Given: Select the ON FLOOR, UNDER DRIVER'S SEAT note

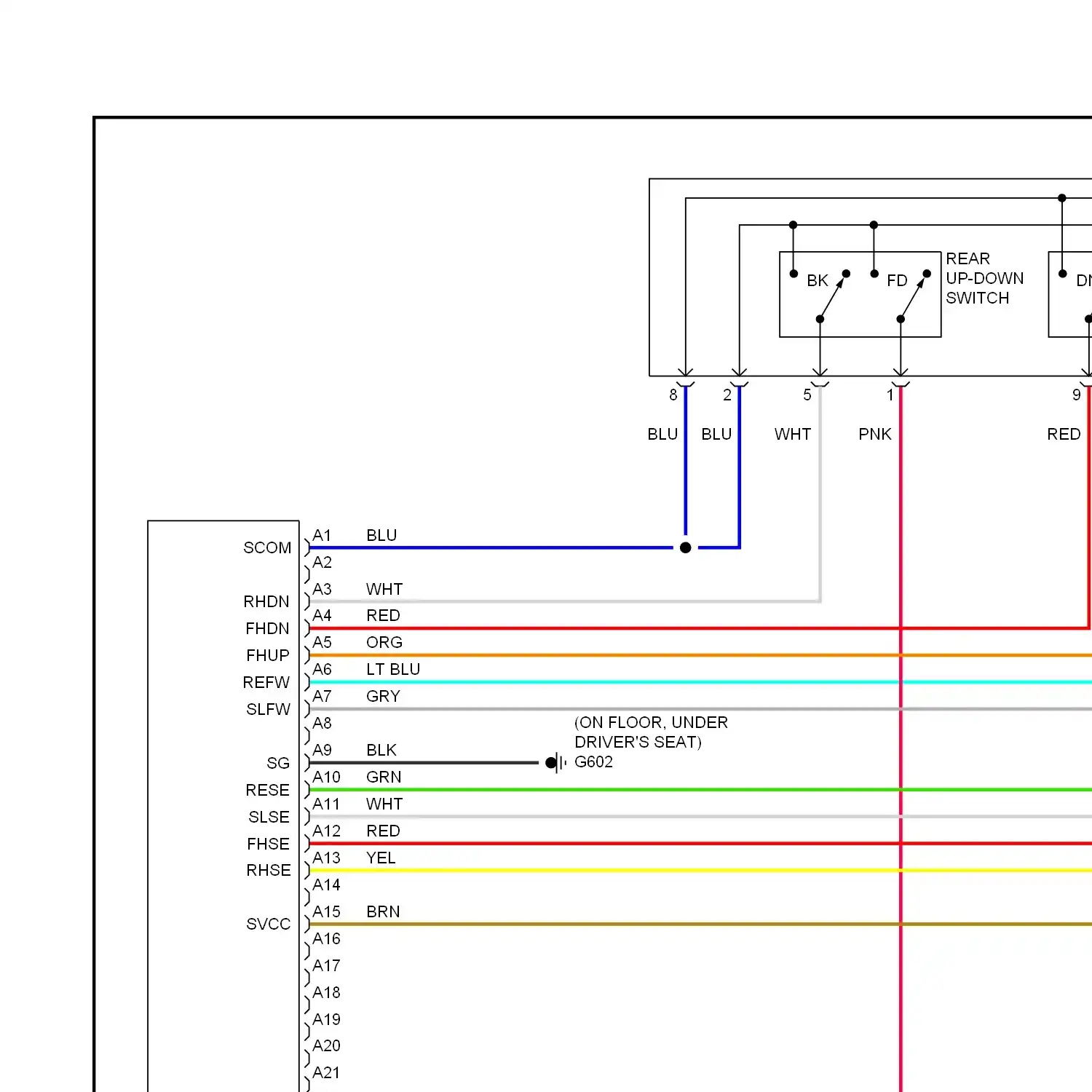Looking at the screenshot, I should (x=651, y=732).
